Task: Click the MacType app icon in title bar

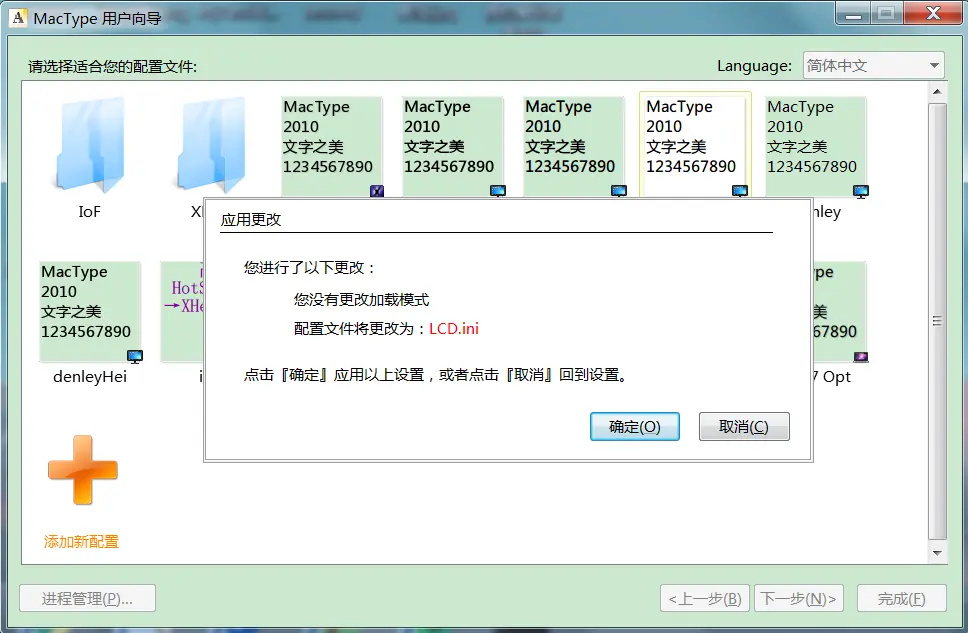Action: tap(19, 18)
